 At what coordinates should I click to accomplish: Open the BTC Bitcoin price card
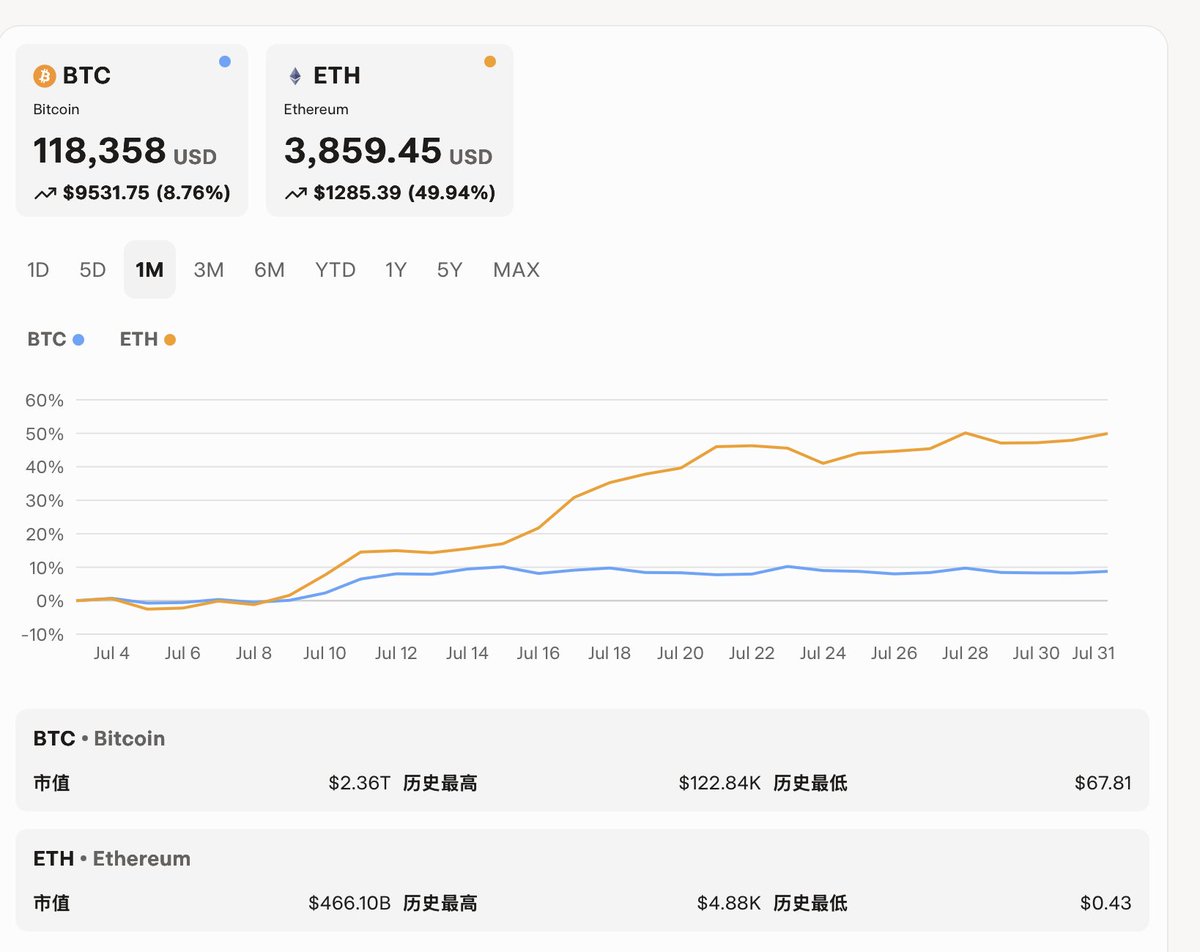(132, 130)
